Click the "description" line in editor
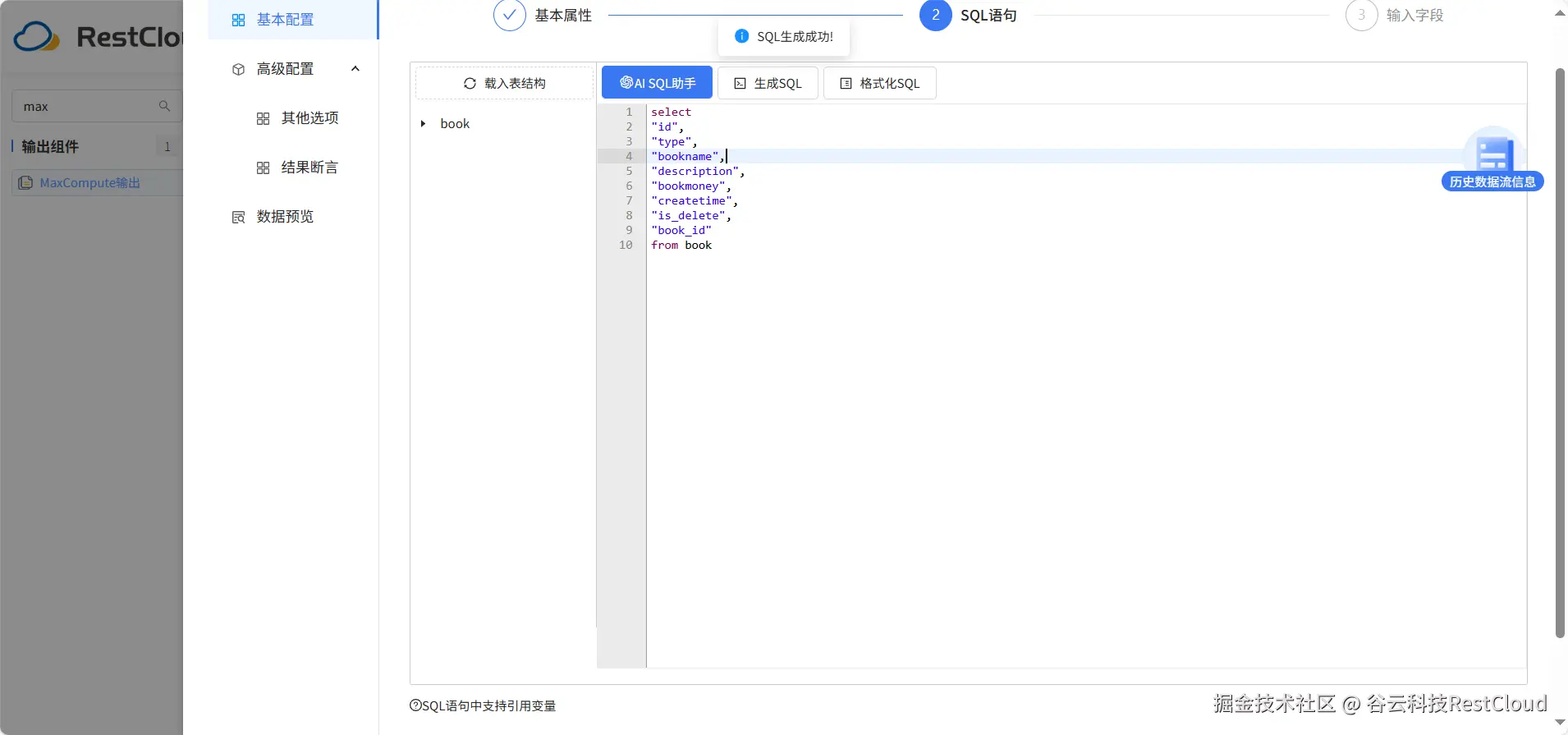Screen dimensions: 1568x735 click(698, 171)
